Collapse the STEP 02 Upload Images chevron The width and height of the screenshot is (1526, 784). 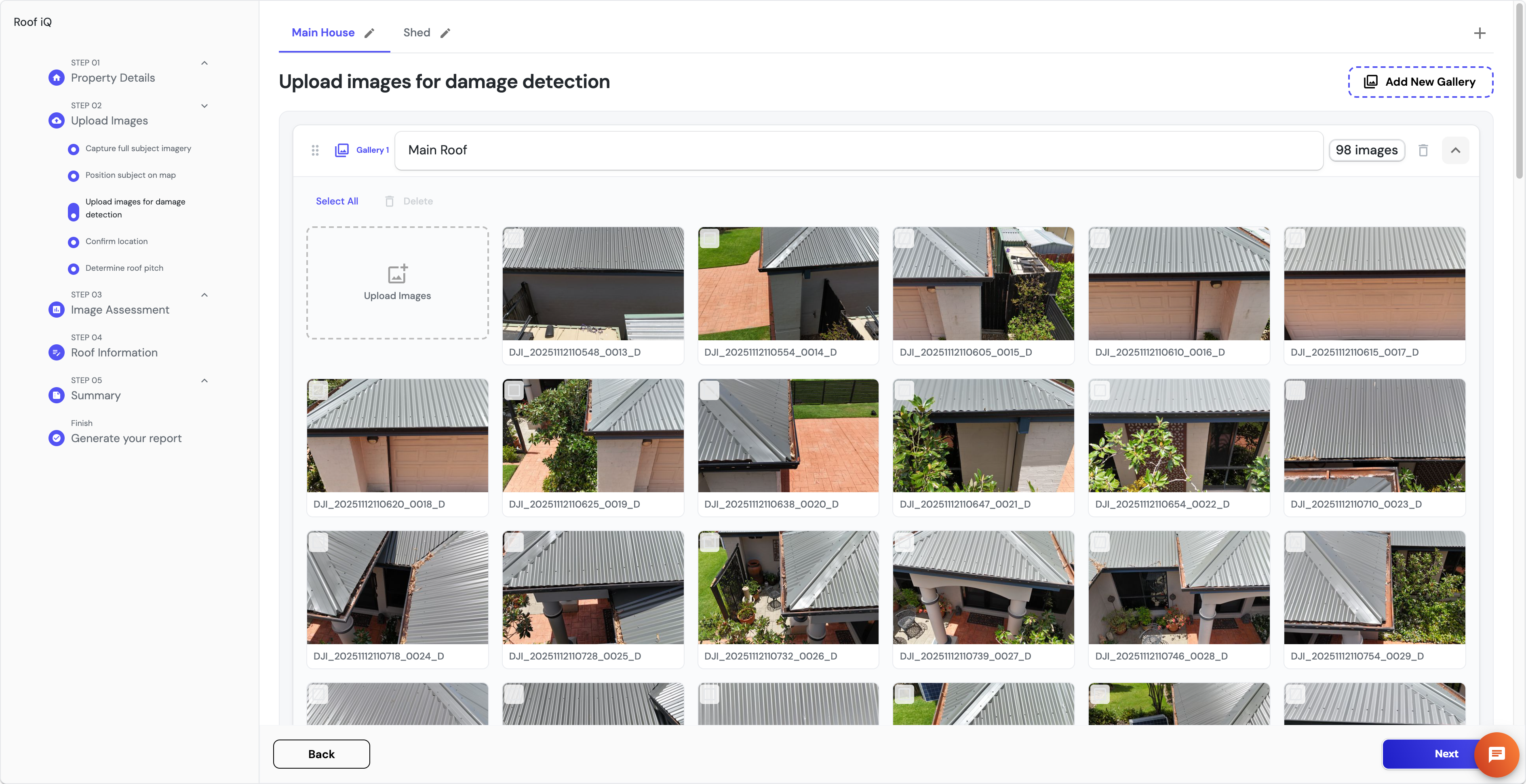pos(204,106)
